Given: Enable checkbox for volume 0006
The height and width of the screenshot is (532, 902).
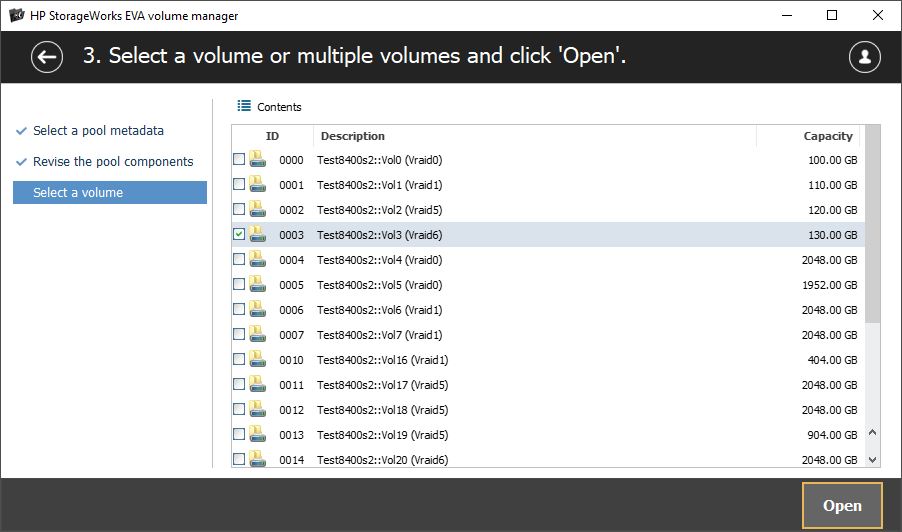Looking at the screenshot, I should [x=238, y=310].
